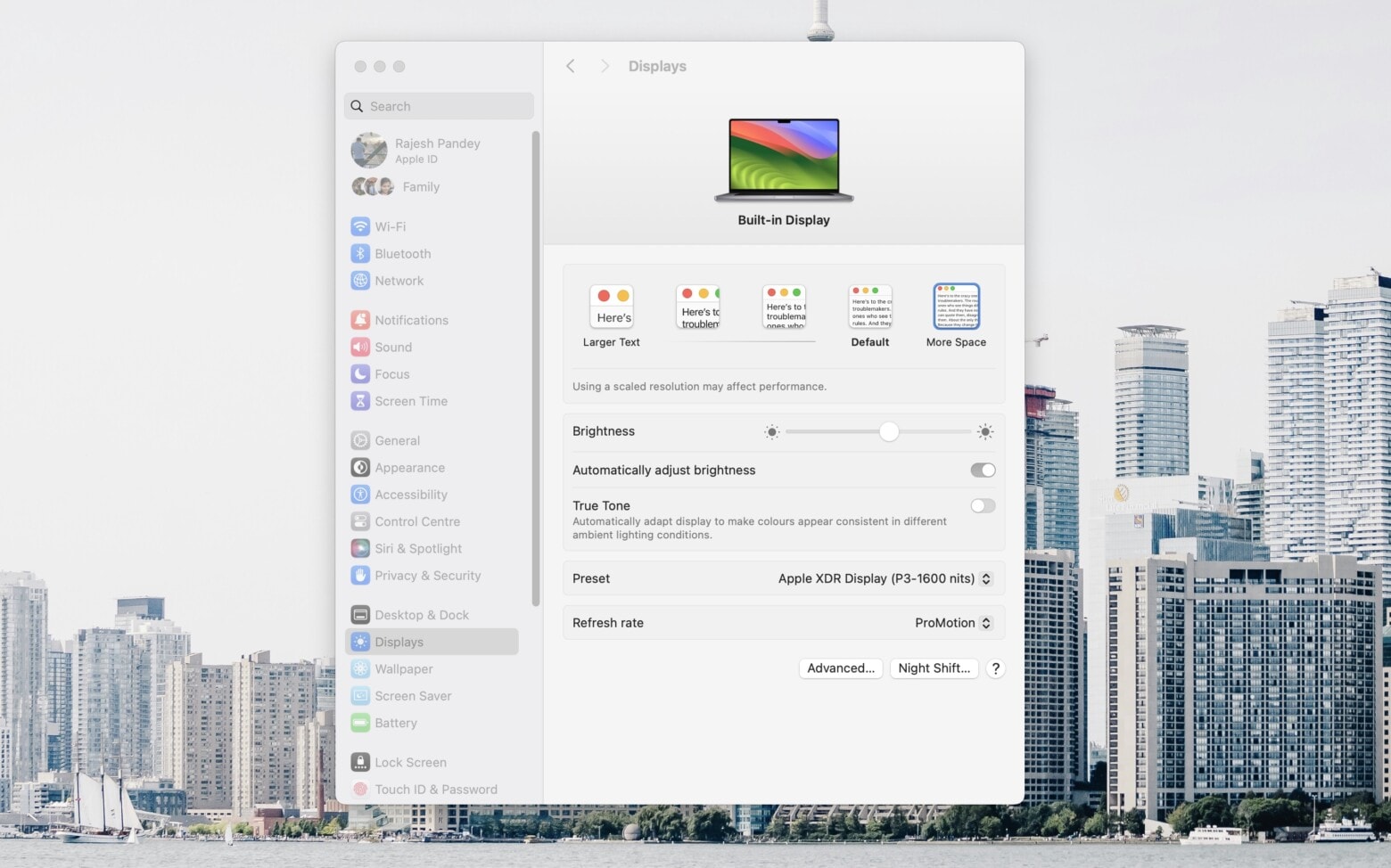The height and width of the screenshot is (868, 1391).
Task: Choose the More Space resolution option
Action: [x=955, y=307]
